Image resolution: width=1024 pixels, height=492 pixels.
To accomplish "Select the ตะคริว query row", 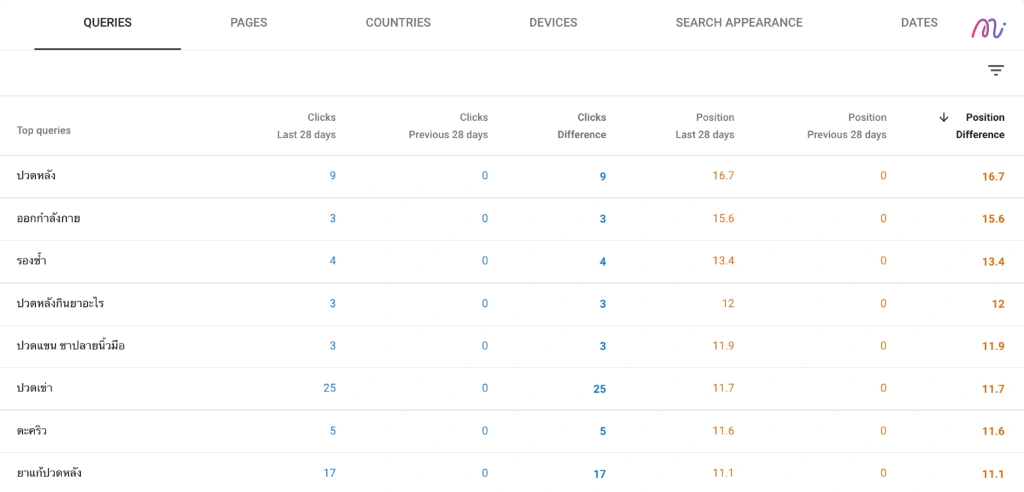I will tap(512, 431).
